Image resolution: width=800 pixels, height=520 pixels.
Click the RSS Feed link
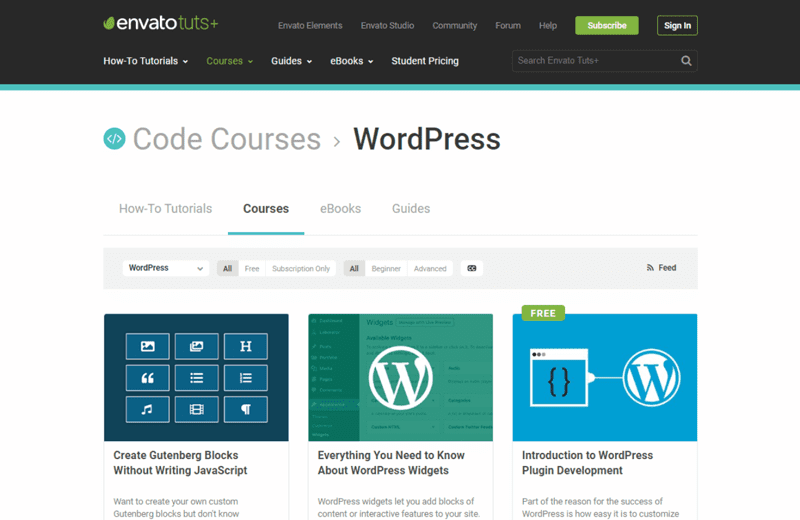[661, 268]
